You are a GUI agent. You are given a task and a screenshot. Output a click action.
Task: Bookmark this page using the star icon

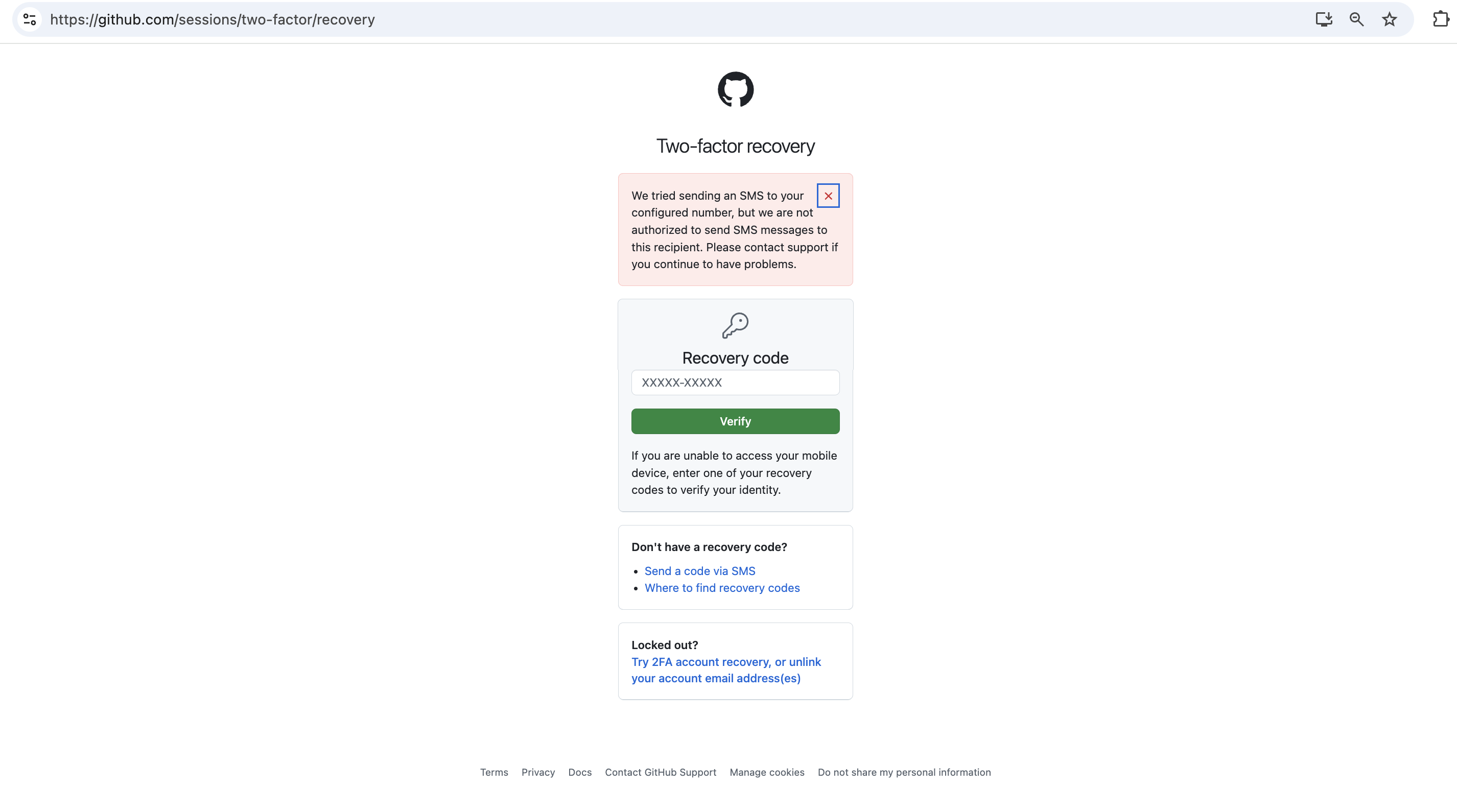1389,19
